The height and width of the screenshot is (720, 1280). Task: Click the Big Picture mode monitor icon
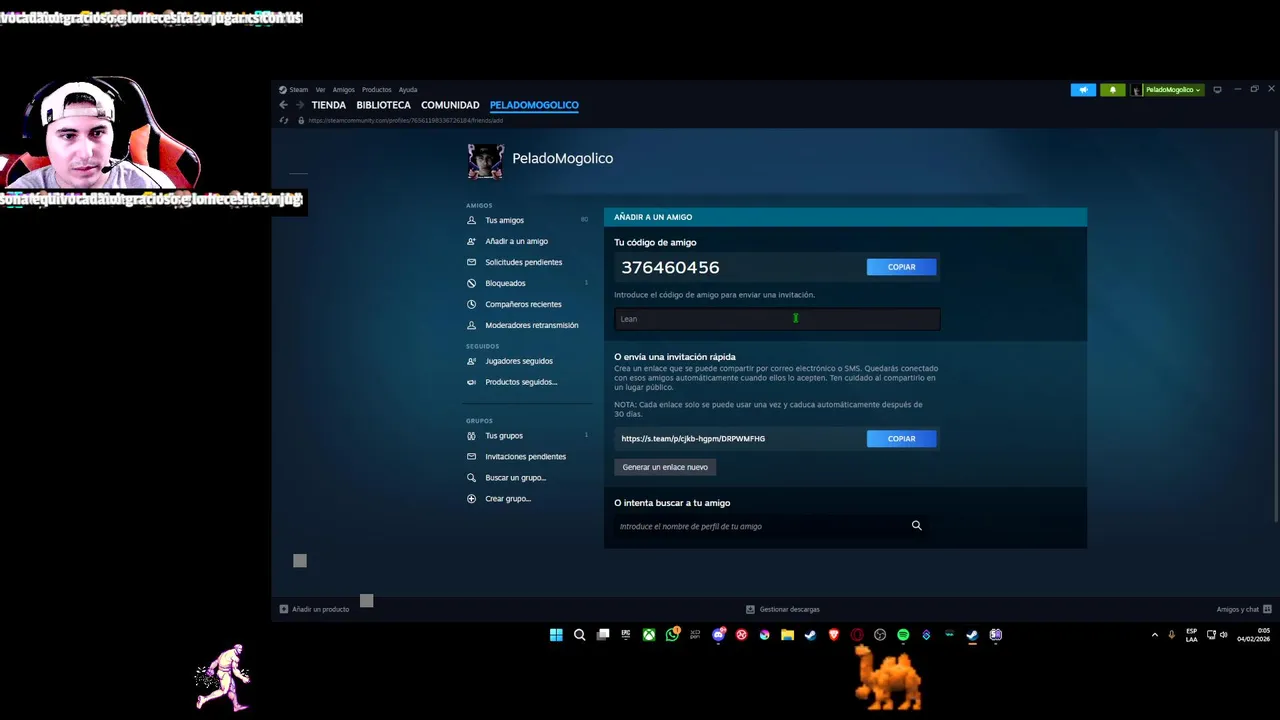pos(1217,90)
